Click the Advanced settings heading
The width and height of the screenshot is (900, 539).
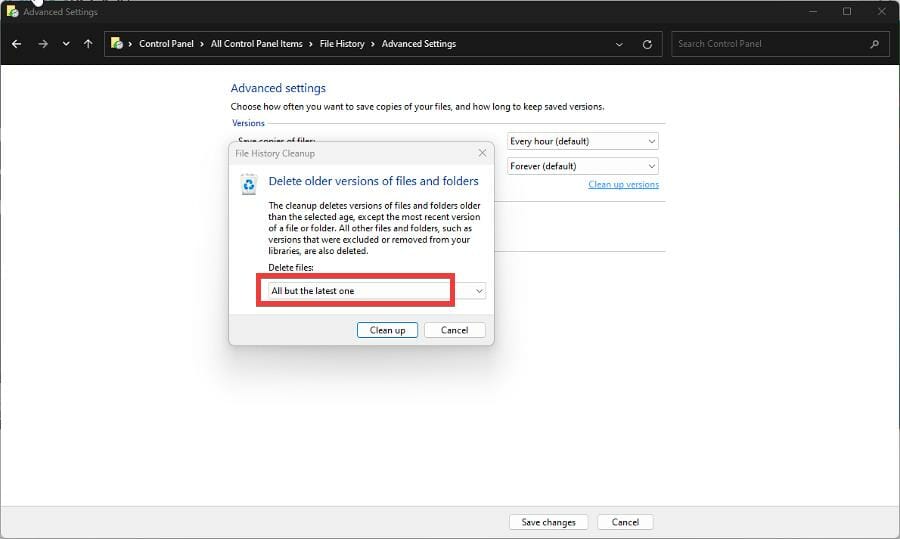click(x=278, y=88)
